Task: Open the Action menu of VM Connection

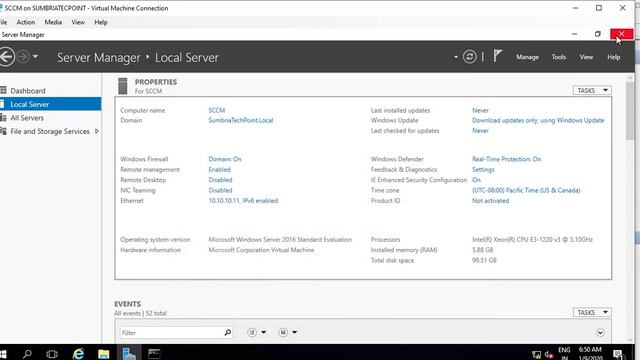Action: pos(25,22)
